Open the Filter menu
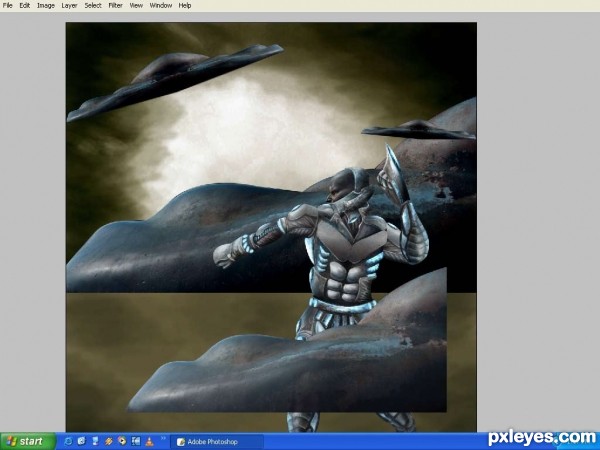 click(116, 5)
